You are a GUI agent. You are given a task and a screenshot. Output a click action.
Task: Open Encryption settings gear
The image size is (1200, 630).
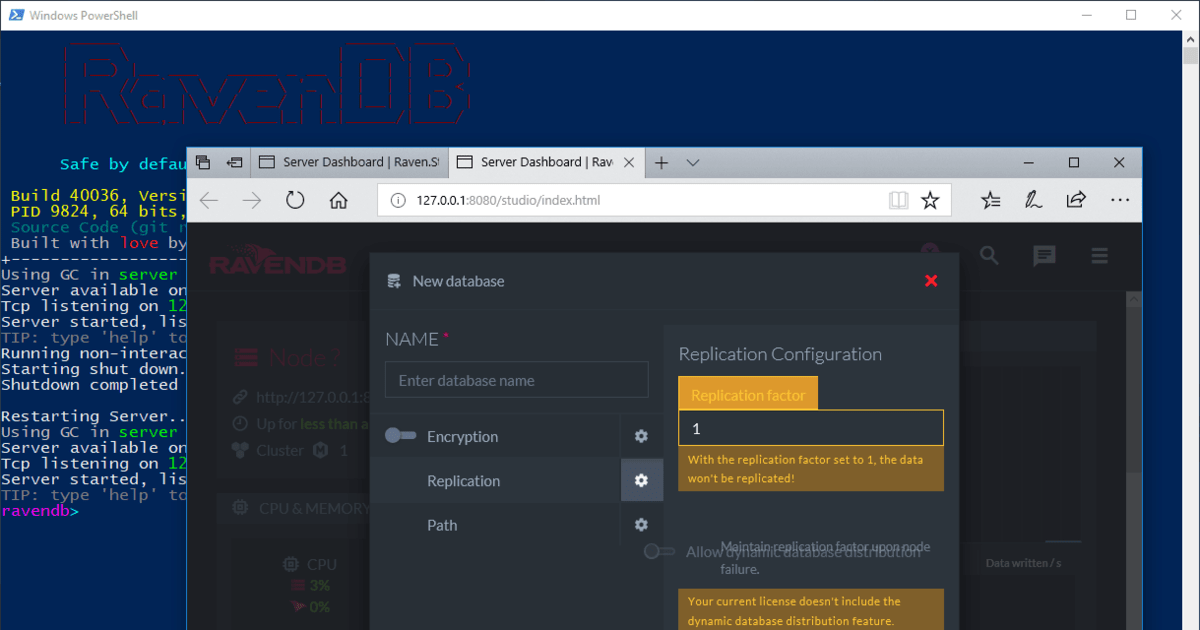(641, 436)
